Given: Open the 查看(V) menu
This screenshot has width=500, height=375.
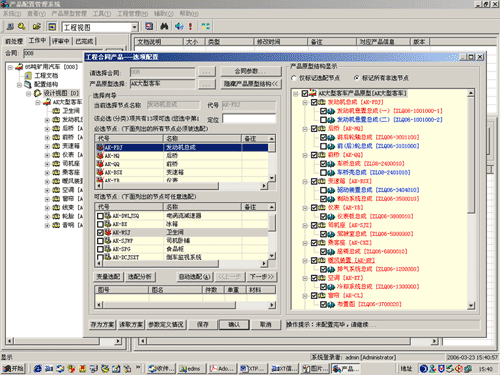Looking at the screenshot, I should 36,14.
